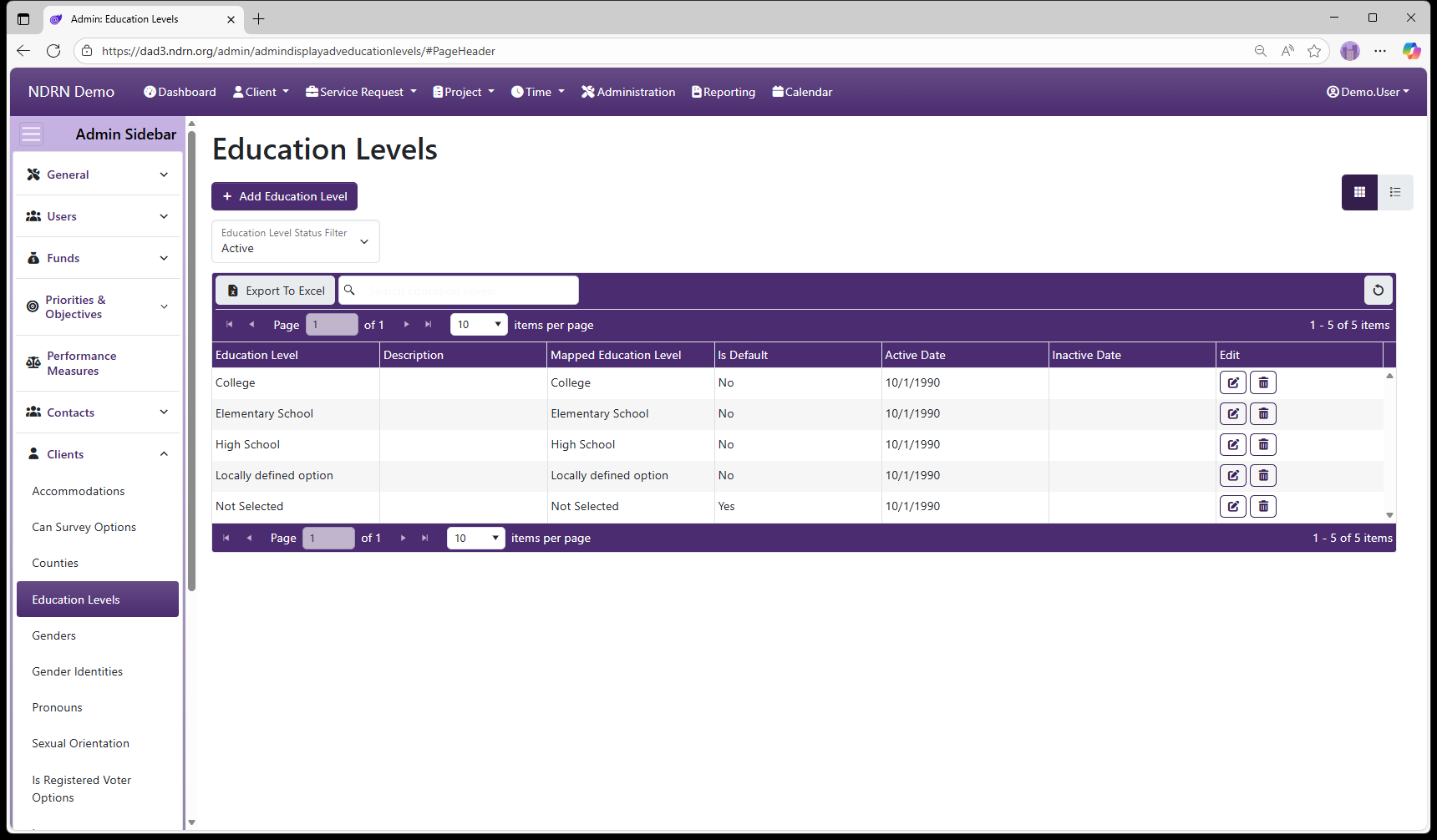Viewport: 1437px width, 840px height.
Task: Delete the College education level row
Action: 1263,382
